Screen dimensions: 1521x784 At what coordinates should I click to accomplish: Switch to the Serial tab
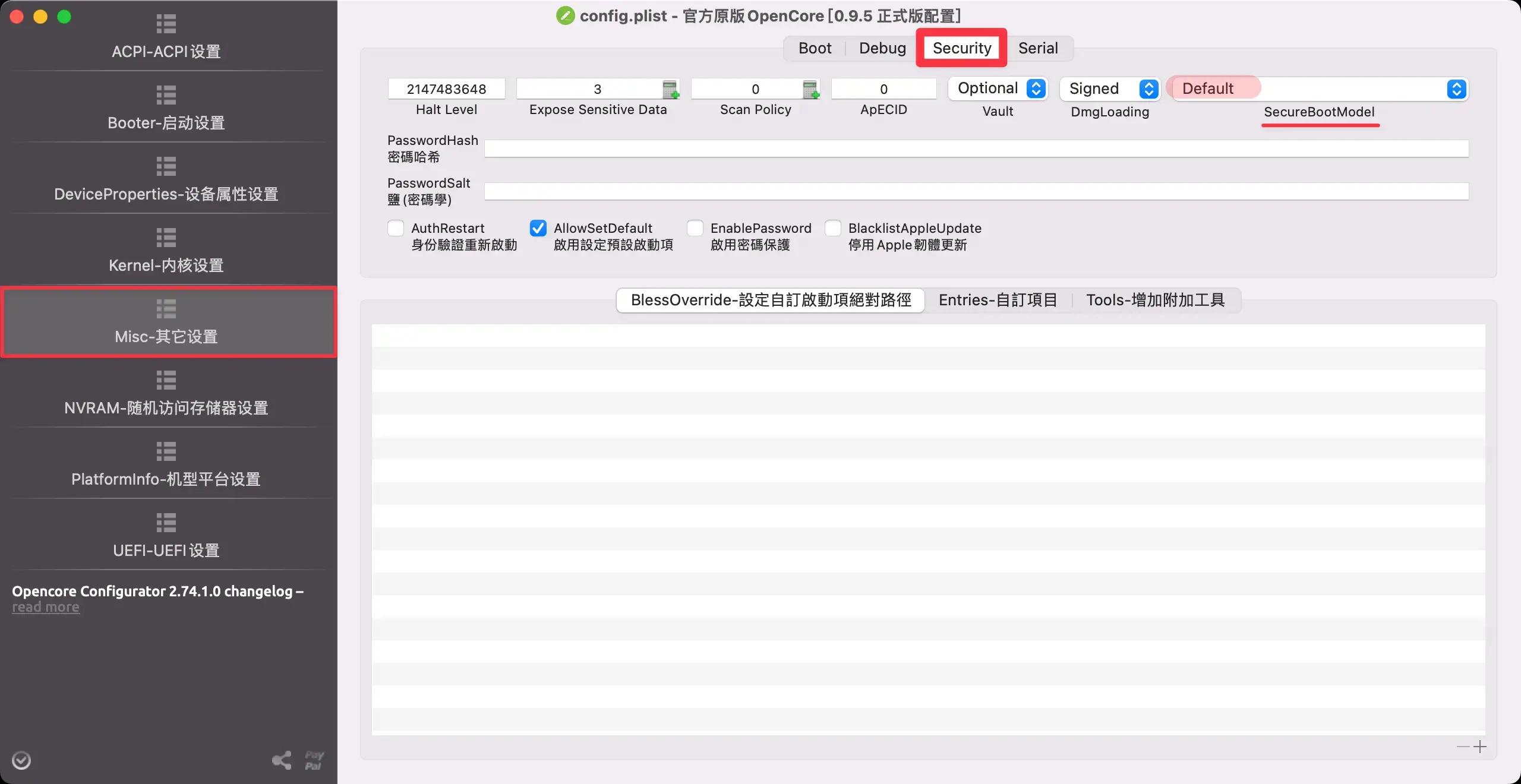point(1038,48)
